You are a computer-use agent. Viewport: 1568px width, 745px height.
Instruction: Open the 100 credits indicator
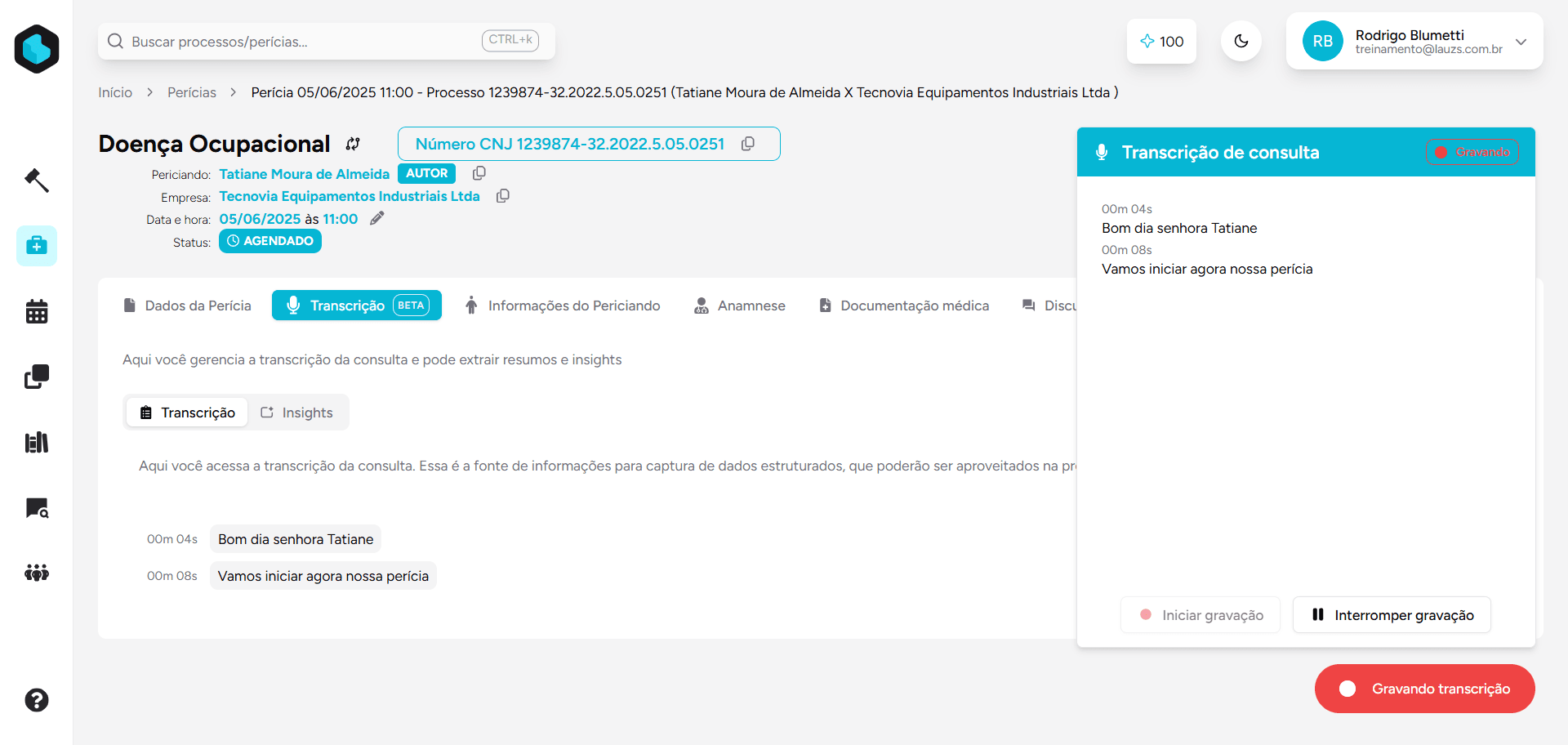click(x=1161, y=42)
